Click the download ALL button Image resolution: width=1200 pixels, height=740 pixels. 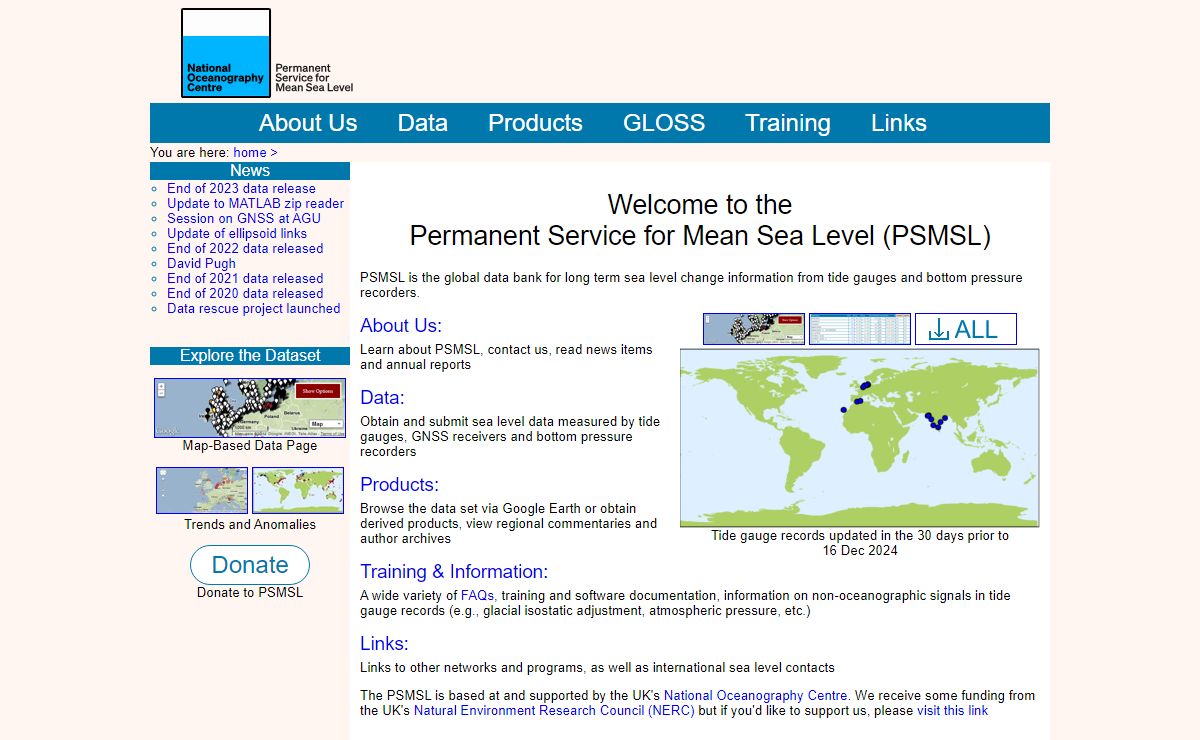tap(966, 329)
